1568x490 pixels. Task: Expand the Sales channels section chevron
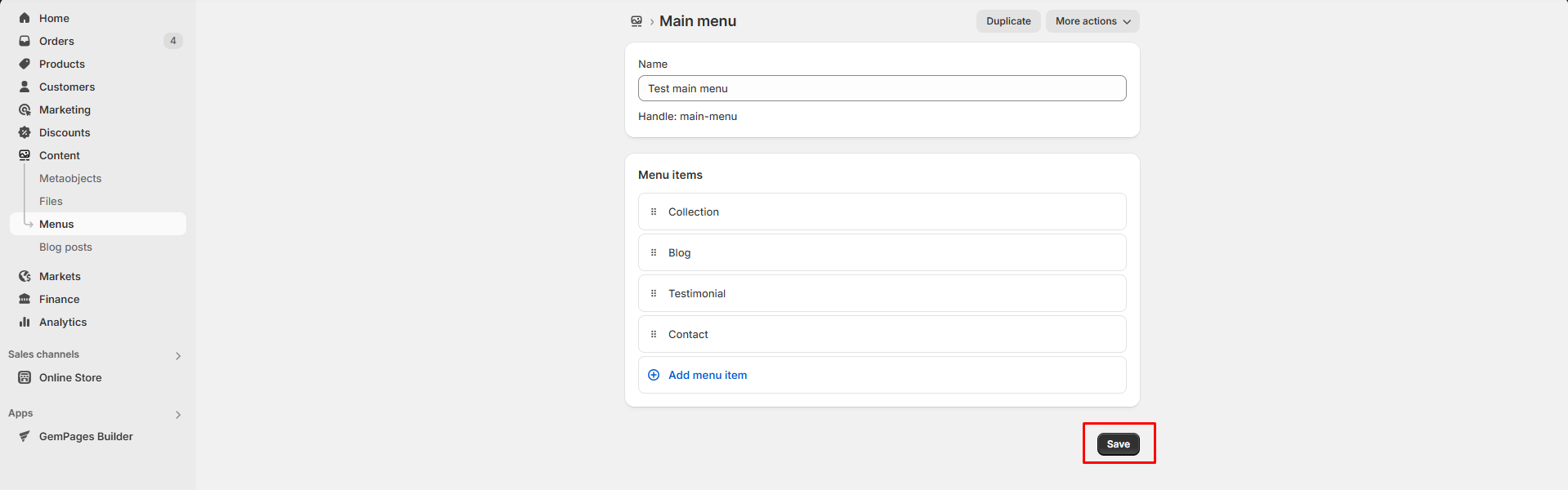click(178, 355)
